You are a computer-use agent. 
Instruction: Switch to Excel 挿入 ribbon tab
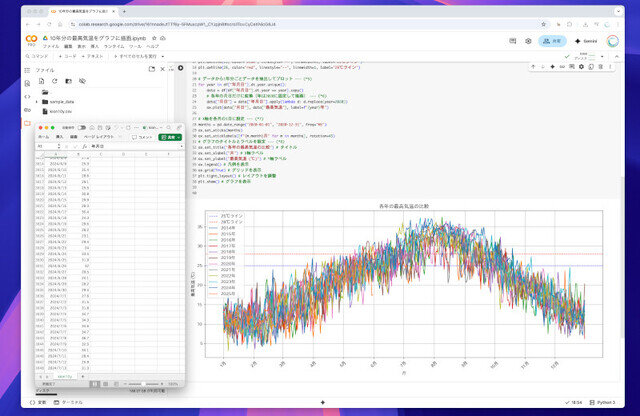click(59, 137)
